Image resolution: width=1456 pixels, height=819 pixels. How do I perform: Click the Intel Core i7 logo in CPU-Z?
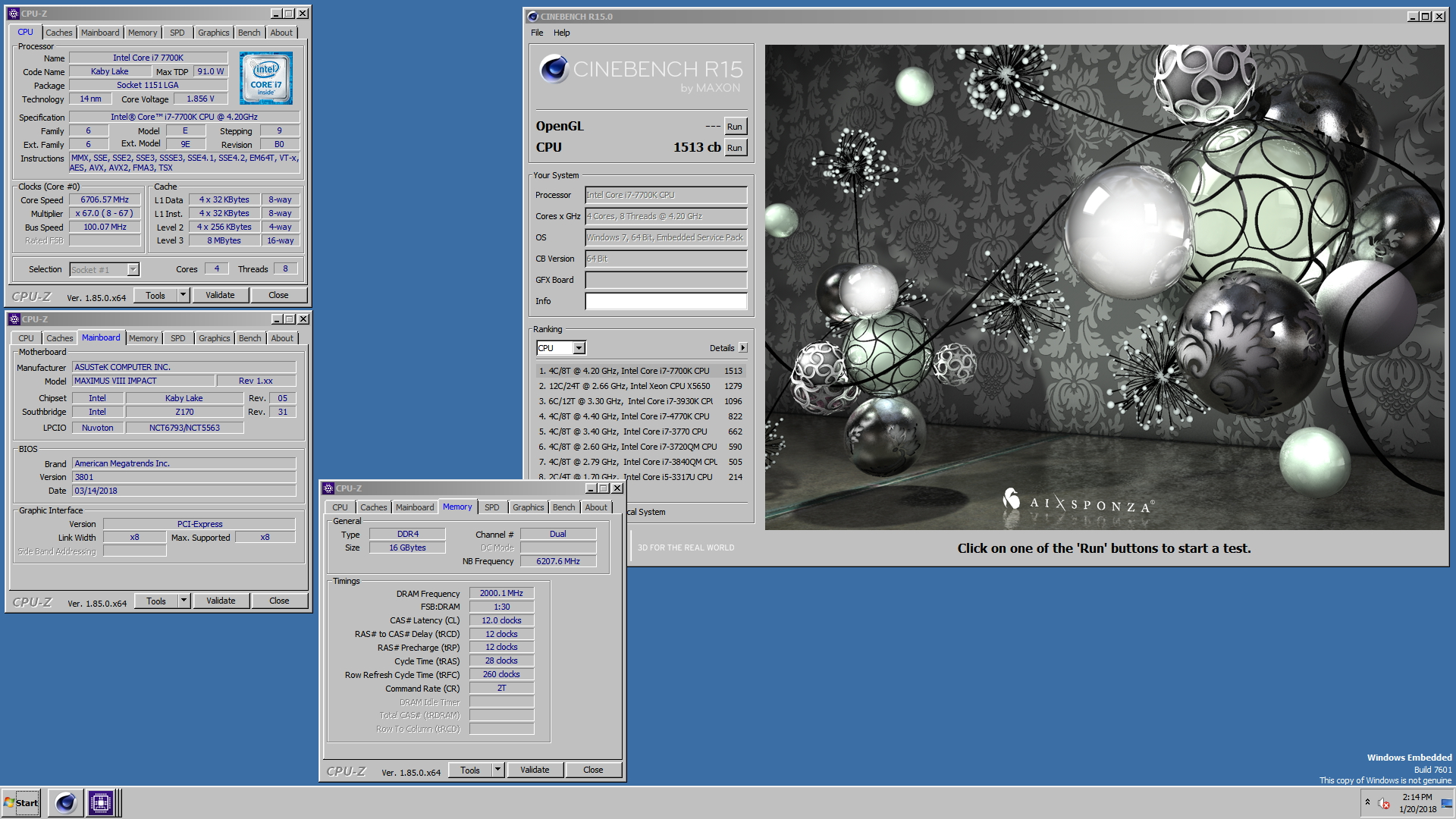pyautogui.click(x=266, y=78)
